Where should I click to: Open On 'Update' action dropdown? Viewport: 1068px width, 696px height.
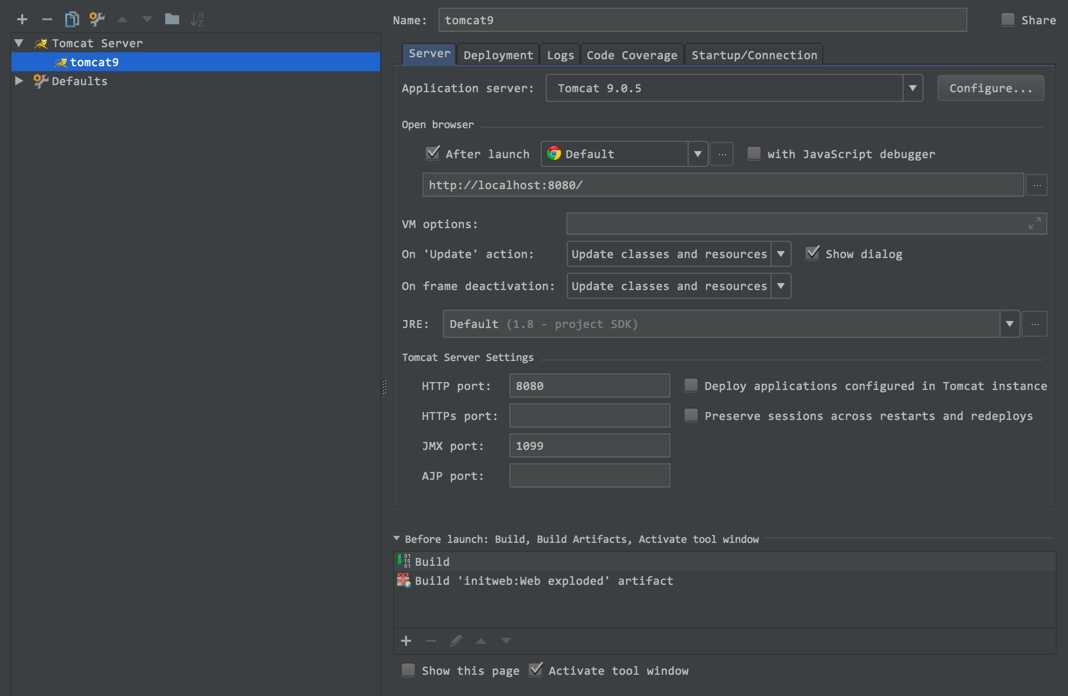(781, 254)
